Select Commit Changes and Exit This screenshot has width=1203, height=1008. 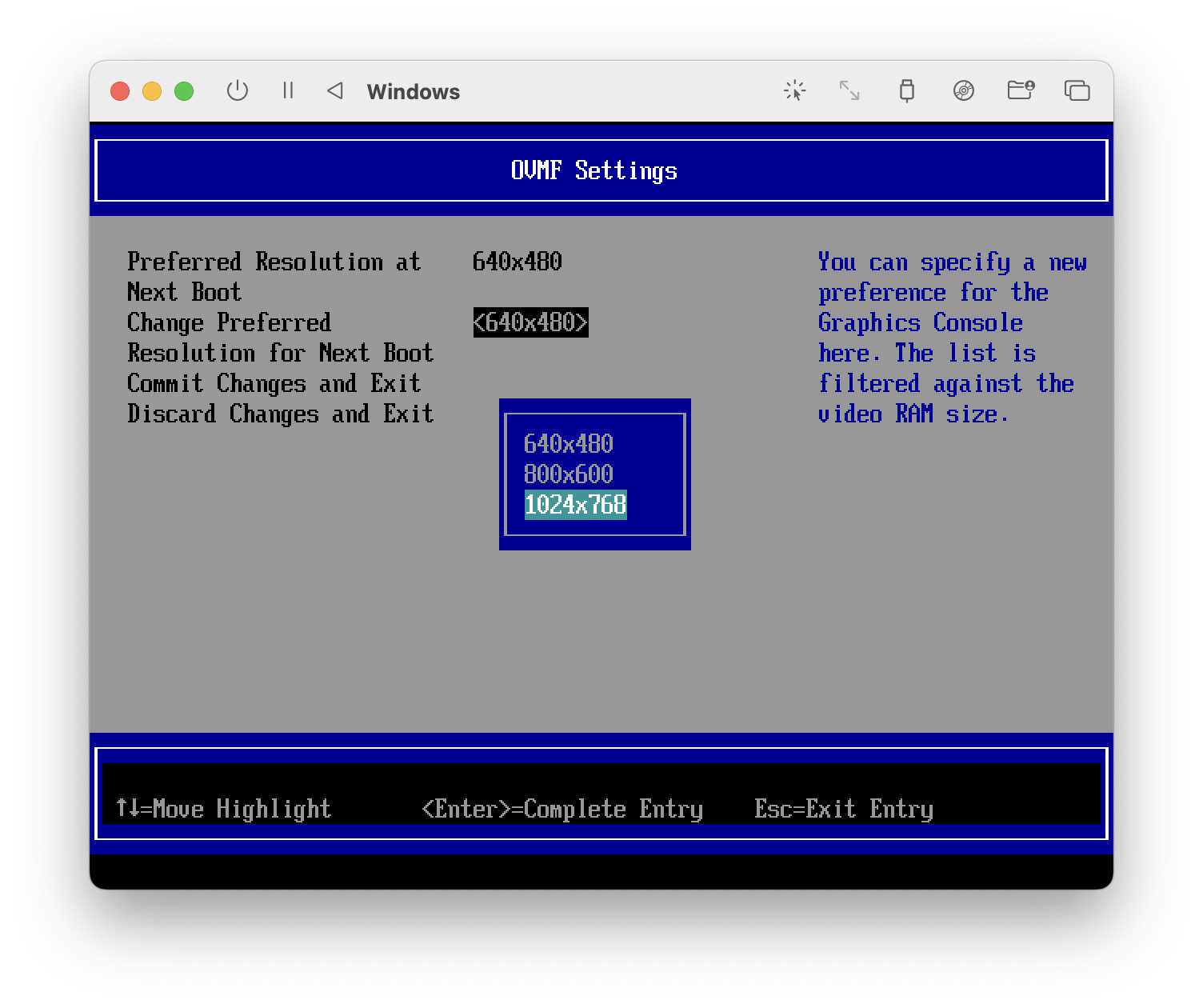pyautogui.click(x=274, y=383)
